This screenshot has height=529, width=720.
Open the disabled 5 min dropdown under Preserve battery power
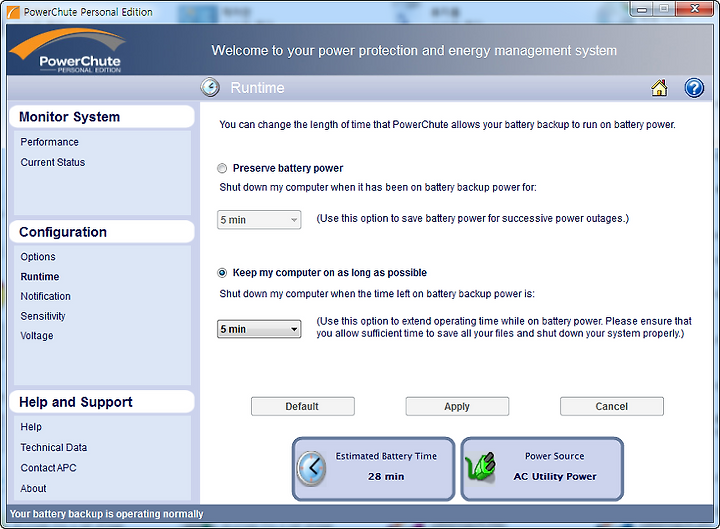pos(259,220)
